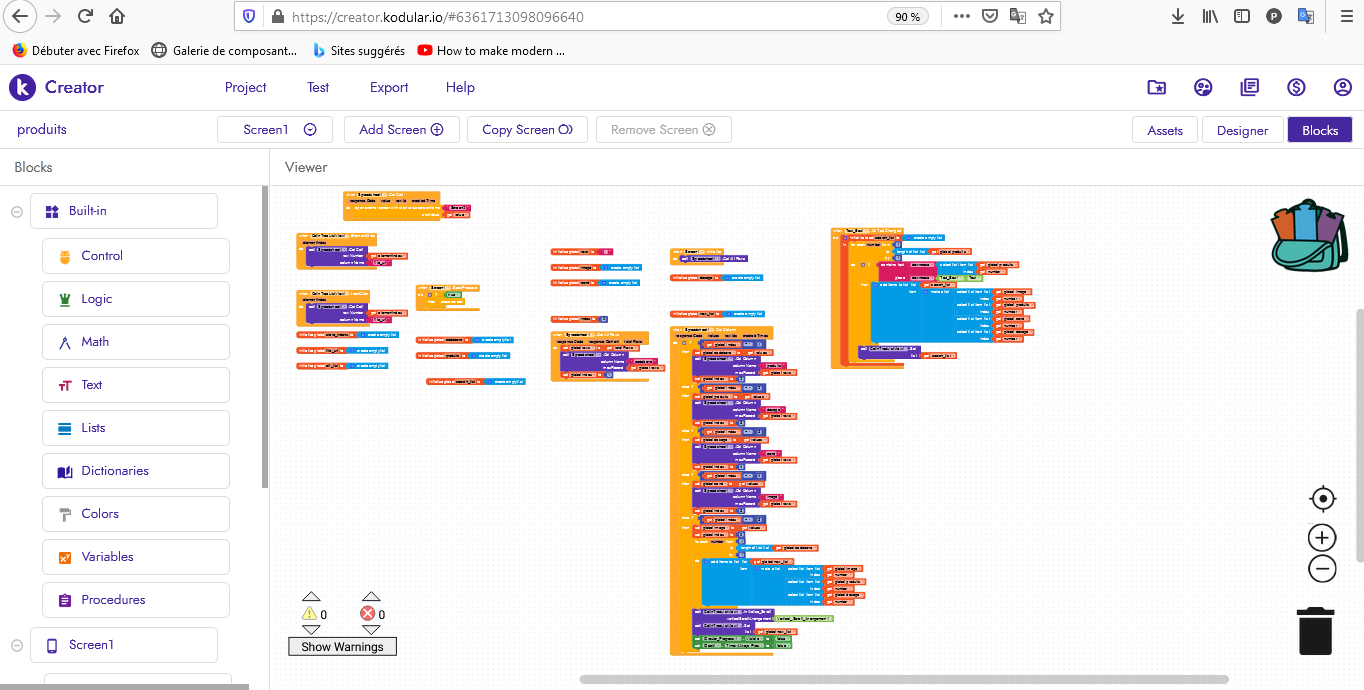Viewport: 1364px width, 690px height.
Task: Bookmark this page with the star icon
Action: pos(1046,16)
